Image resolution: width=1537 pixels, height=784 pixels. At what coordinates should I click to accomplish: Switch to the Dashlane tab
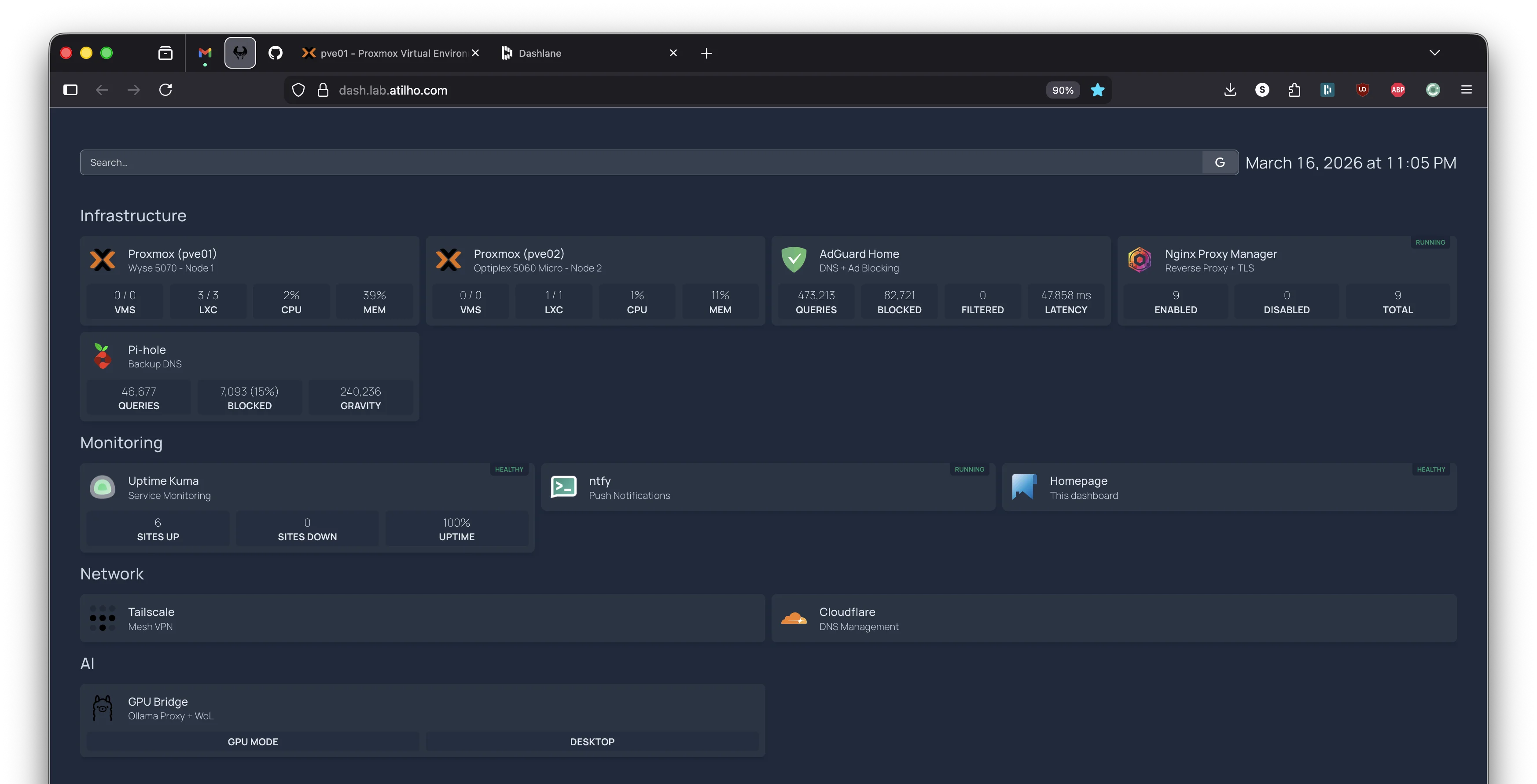pyautogui.click(x=539, y=52)
